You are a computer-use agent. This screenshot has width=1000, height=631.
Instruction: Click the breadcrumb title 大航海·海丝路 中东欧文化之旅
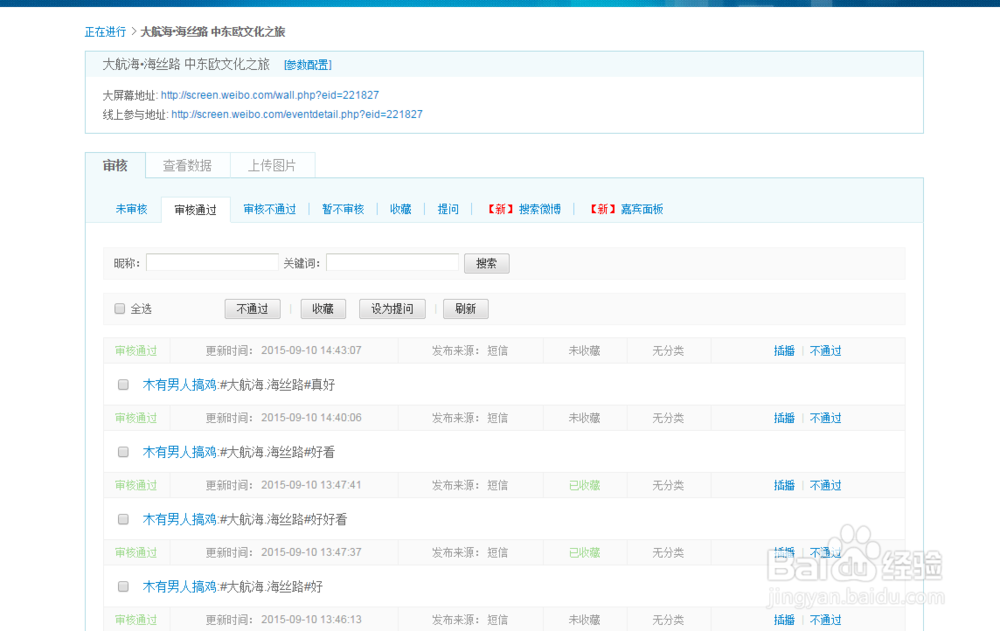click(212, 32)
